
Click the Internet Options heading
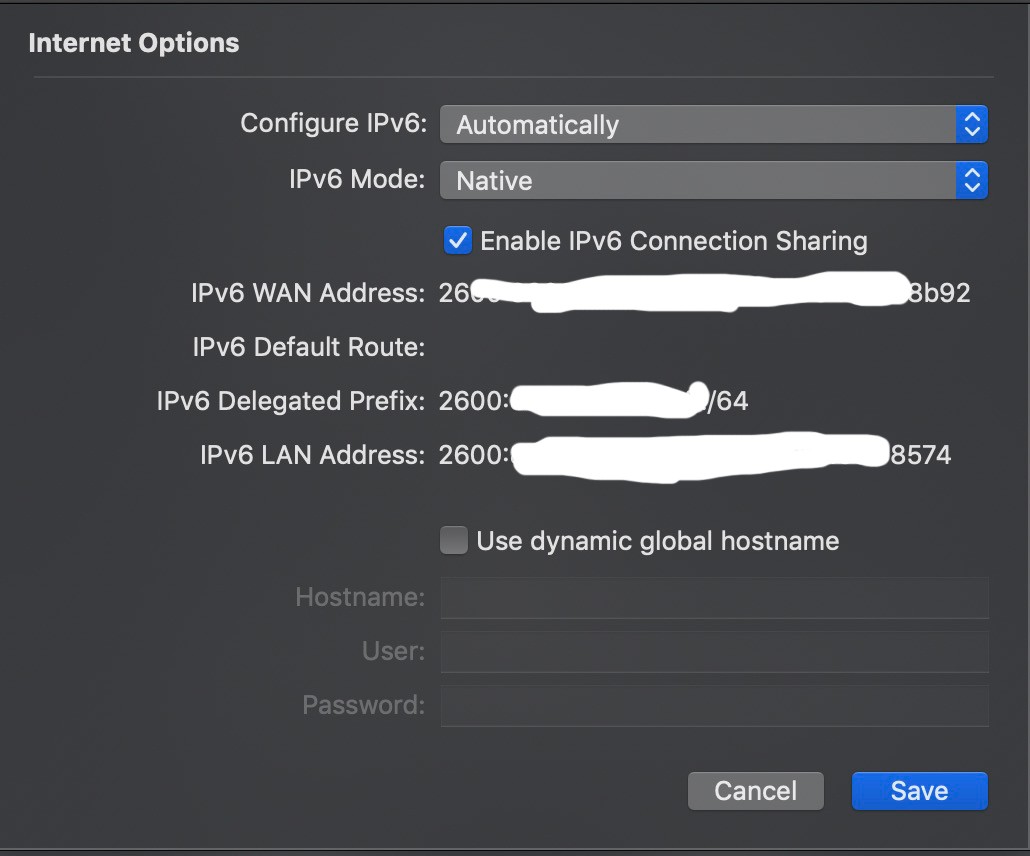134,43
